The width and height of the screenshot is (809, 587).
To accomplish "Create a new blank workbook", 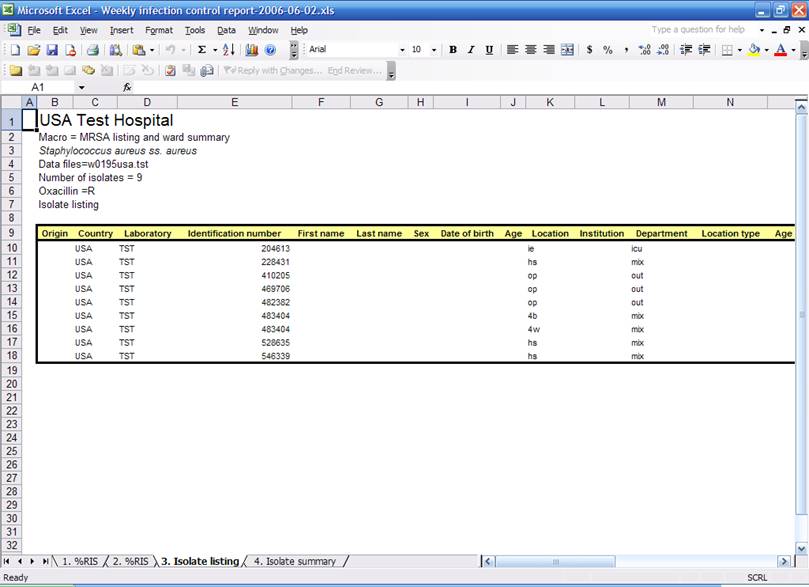I will (15, 50).
